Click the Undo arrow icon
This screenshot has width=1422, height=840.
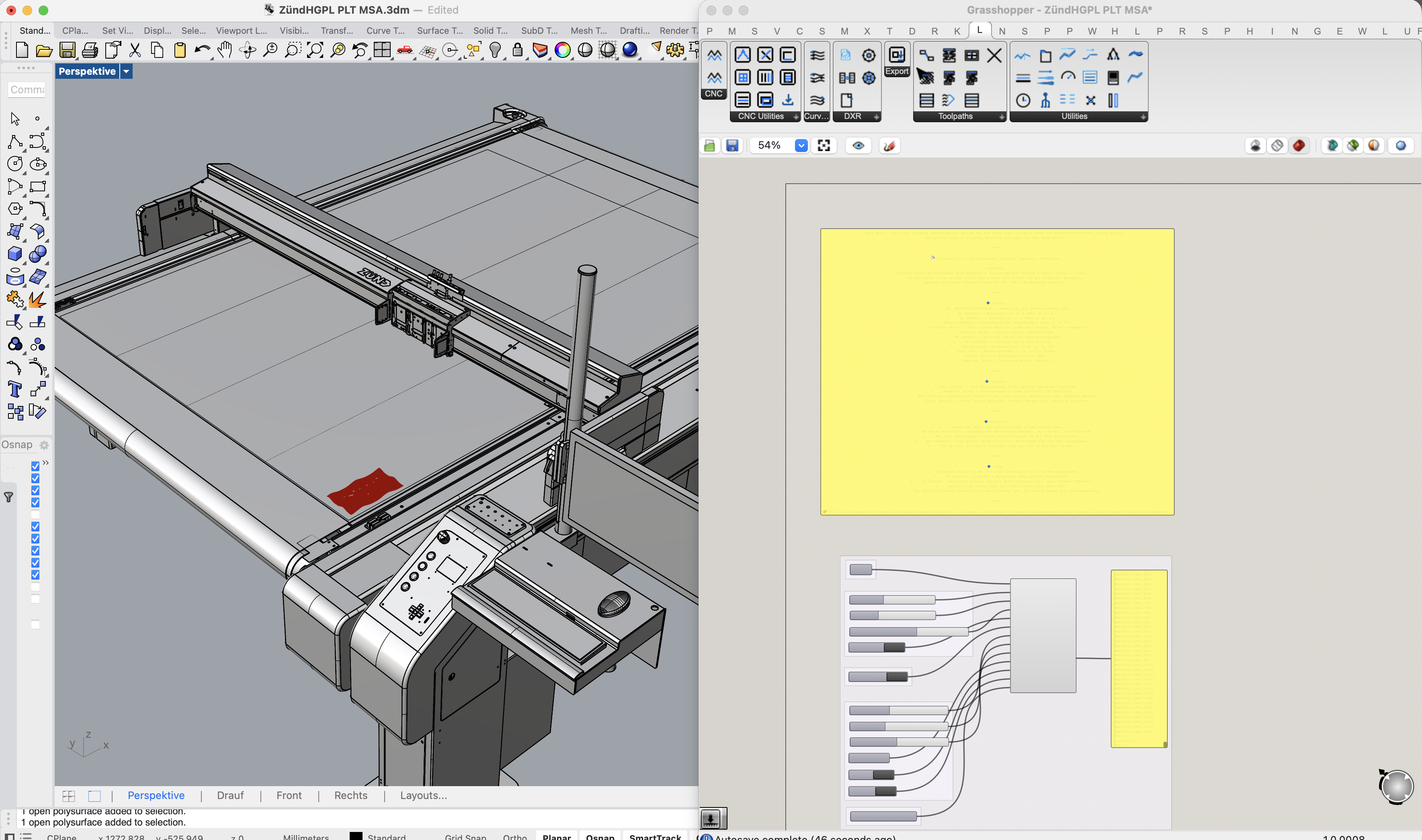pos(202,50)
